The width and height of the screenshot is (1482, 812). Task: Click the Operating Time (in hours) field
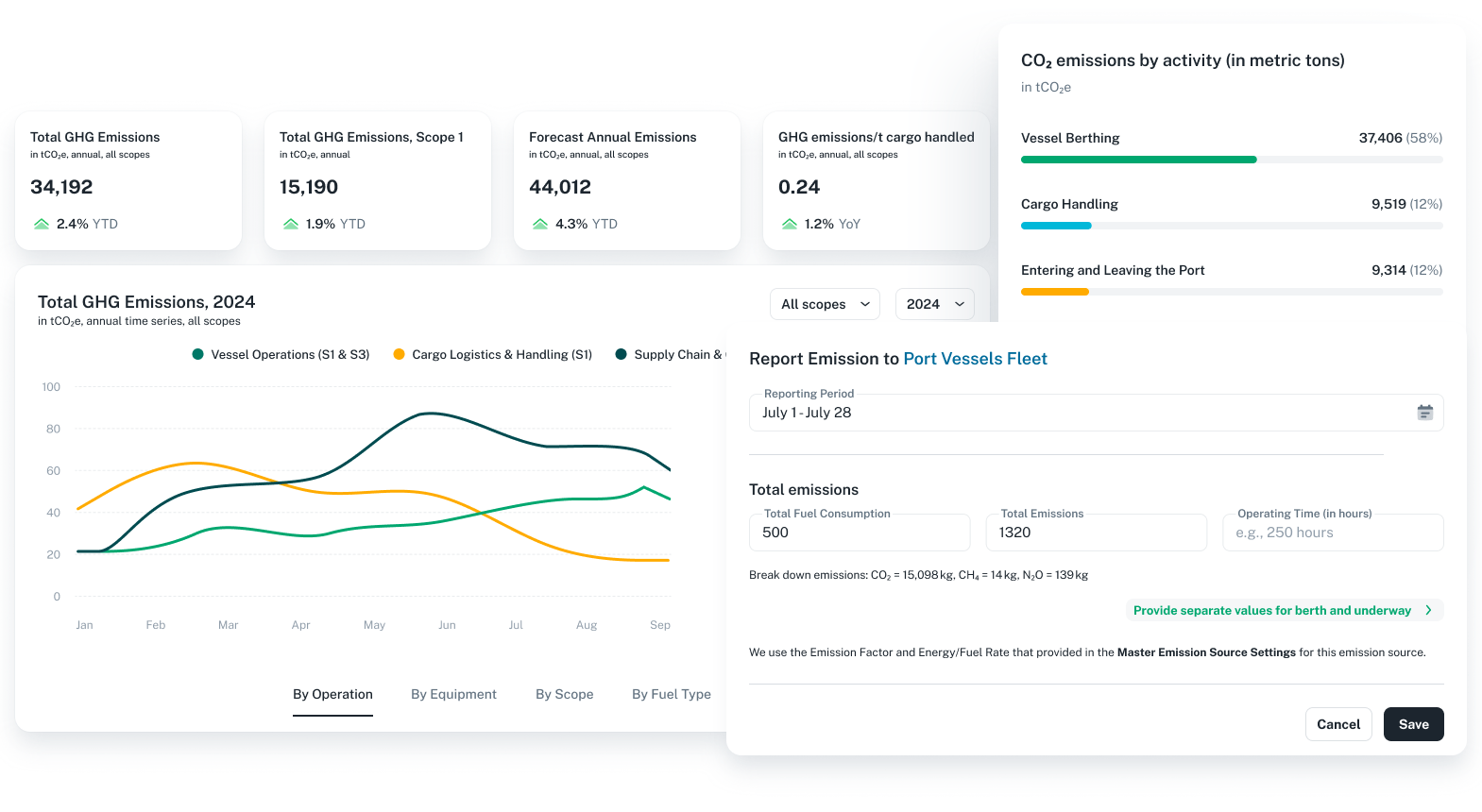click(1332, 533)
